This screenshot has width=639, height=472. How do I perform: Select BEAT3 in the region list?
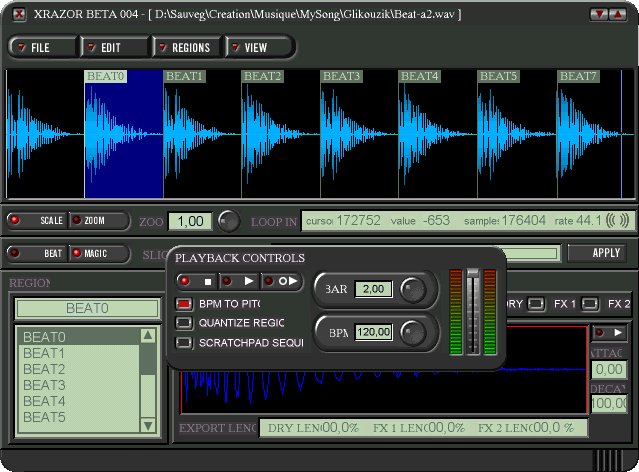point(80,385)
